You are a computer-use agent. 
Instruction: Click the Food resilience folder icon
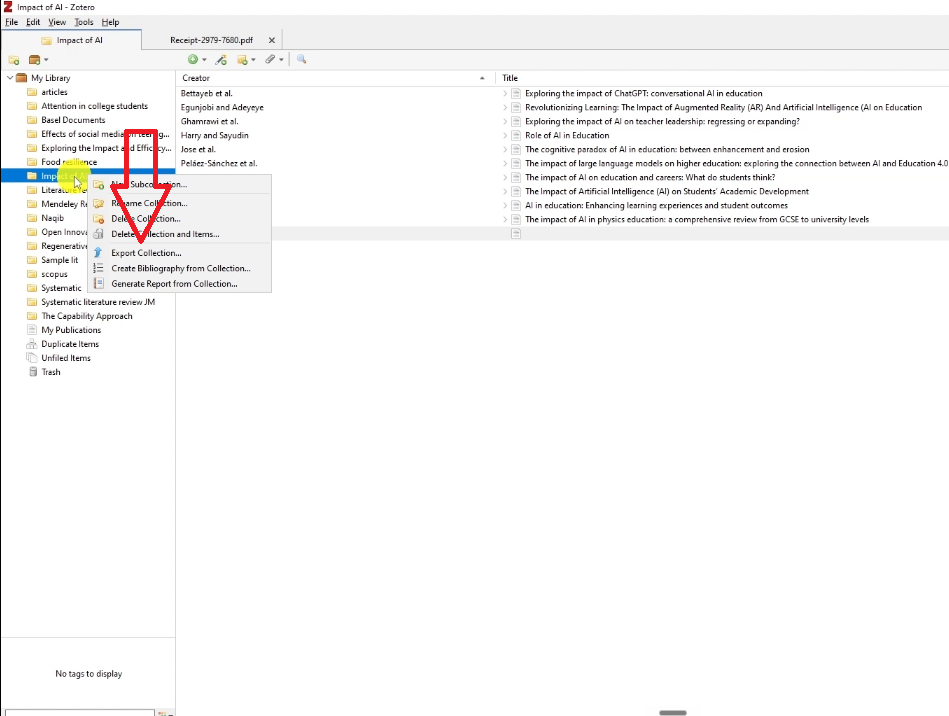32,162
